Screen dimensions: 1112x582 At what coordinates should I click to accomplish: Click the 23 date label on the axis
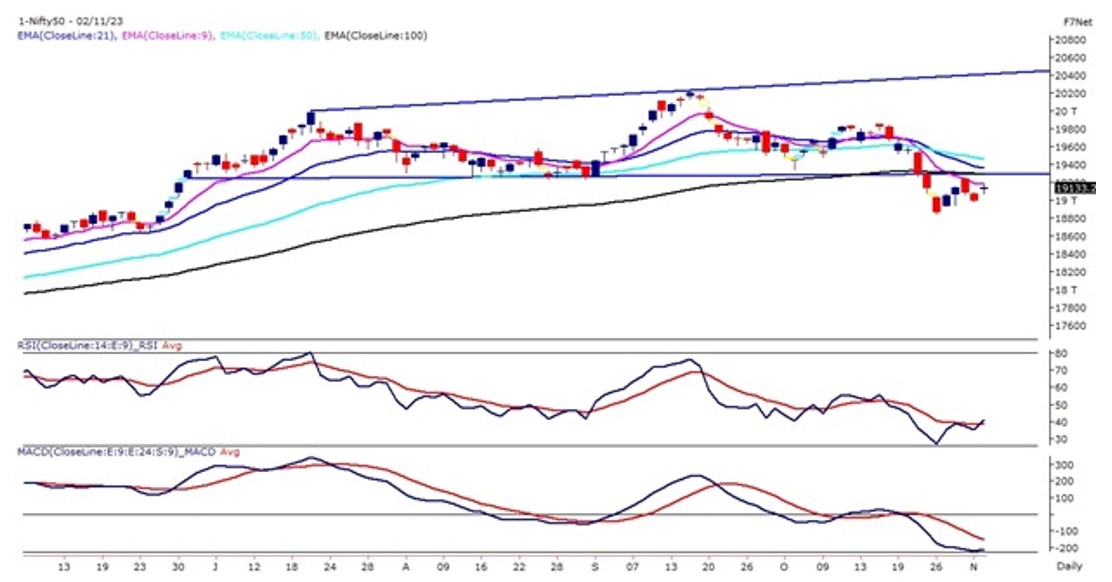[140, 566]
